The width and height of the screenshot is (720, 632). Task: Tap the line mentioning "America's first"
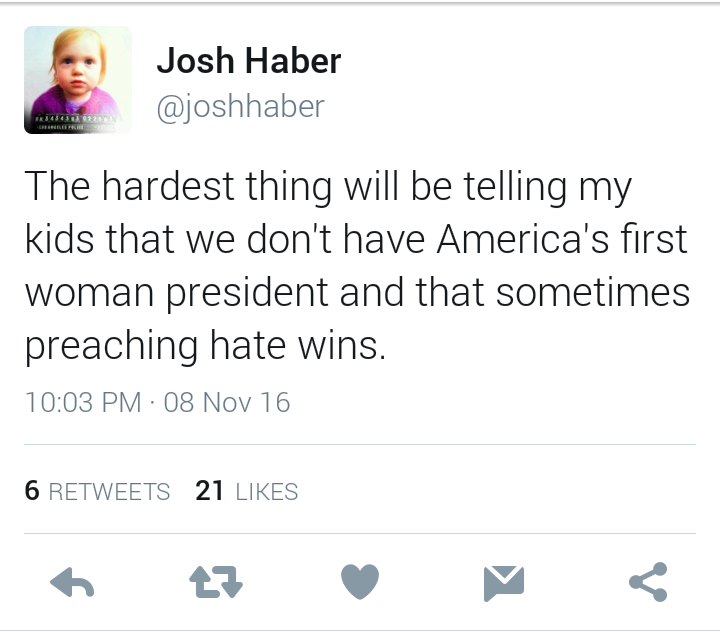tap(356, 240)
